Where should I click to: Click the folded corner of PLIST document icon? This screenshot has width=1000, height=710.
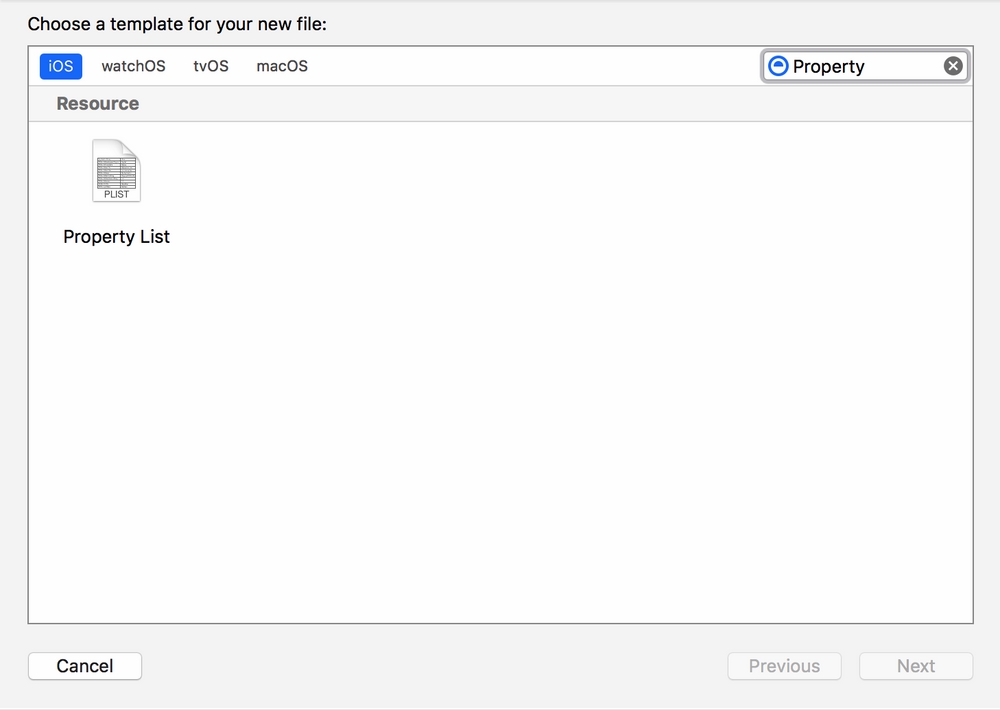point(132,148)
